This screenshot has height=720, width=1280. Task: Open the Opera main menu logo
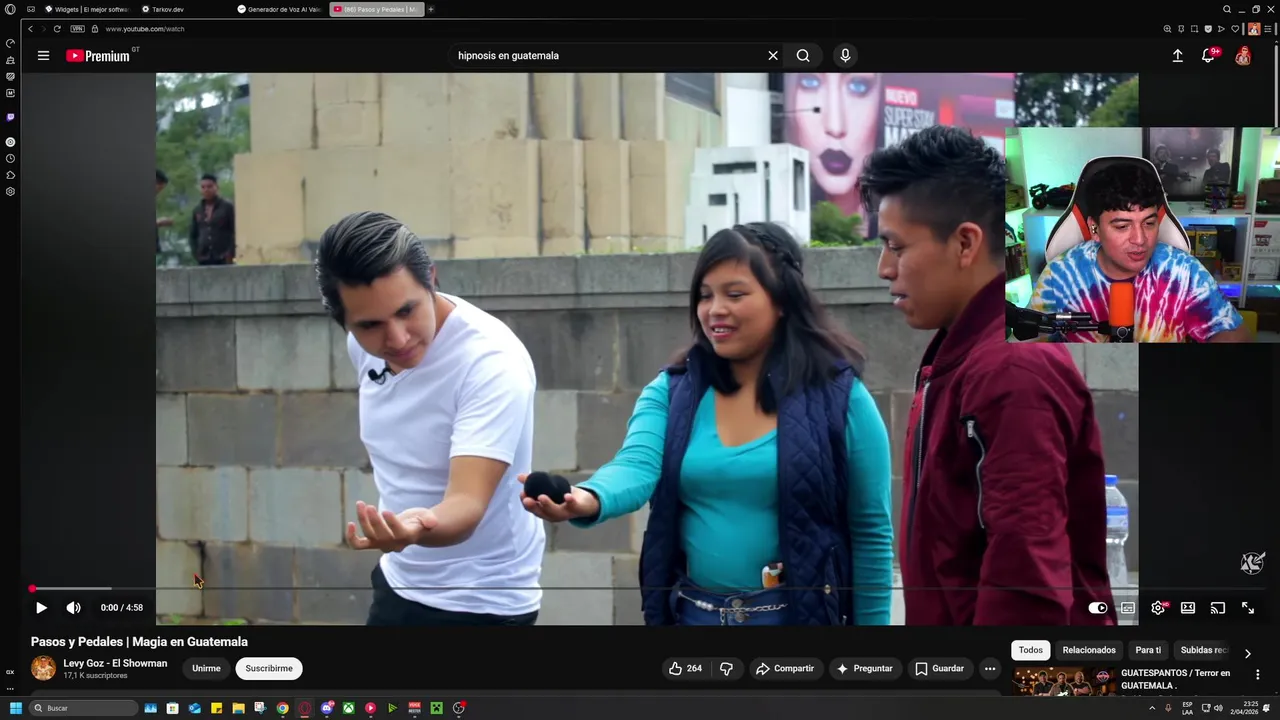[11, 9]
